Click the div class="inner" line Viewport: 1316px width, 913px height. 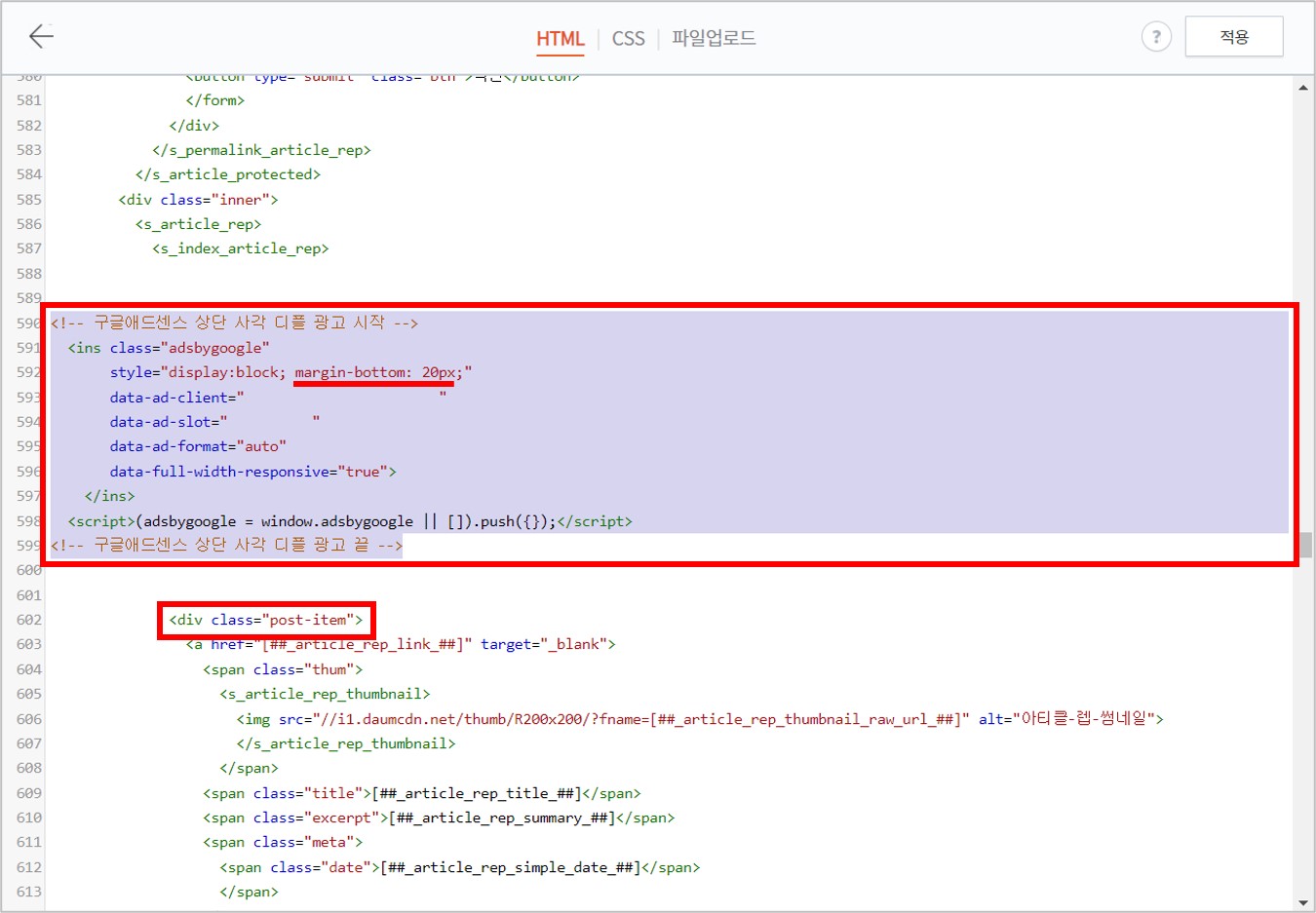tap(198, 200)
